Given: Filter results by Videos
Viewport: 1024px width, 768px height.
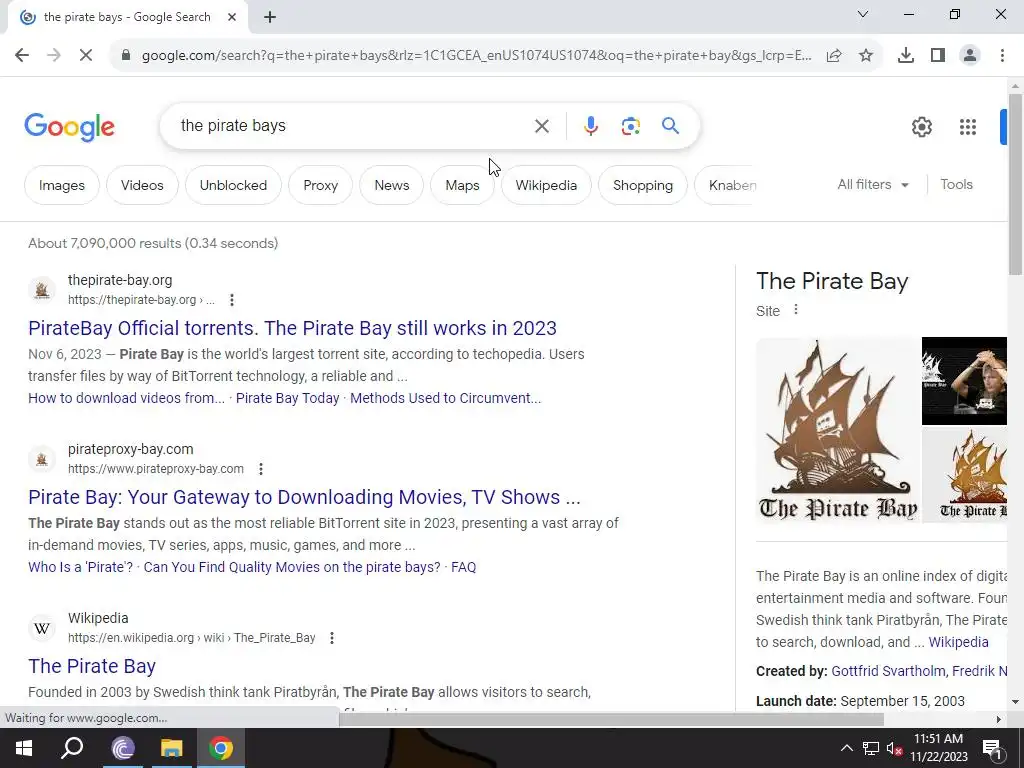Looking at the screenshot, I should [x=142, y=185].
